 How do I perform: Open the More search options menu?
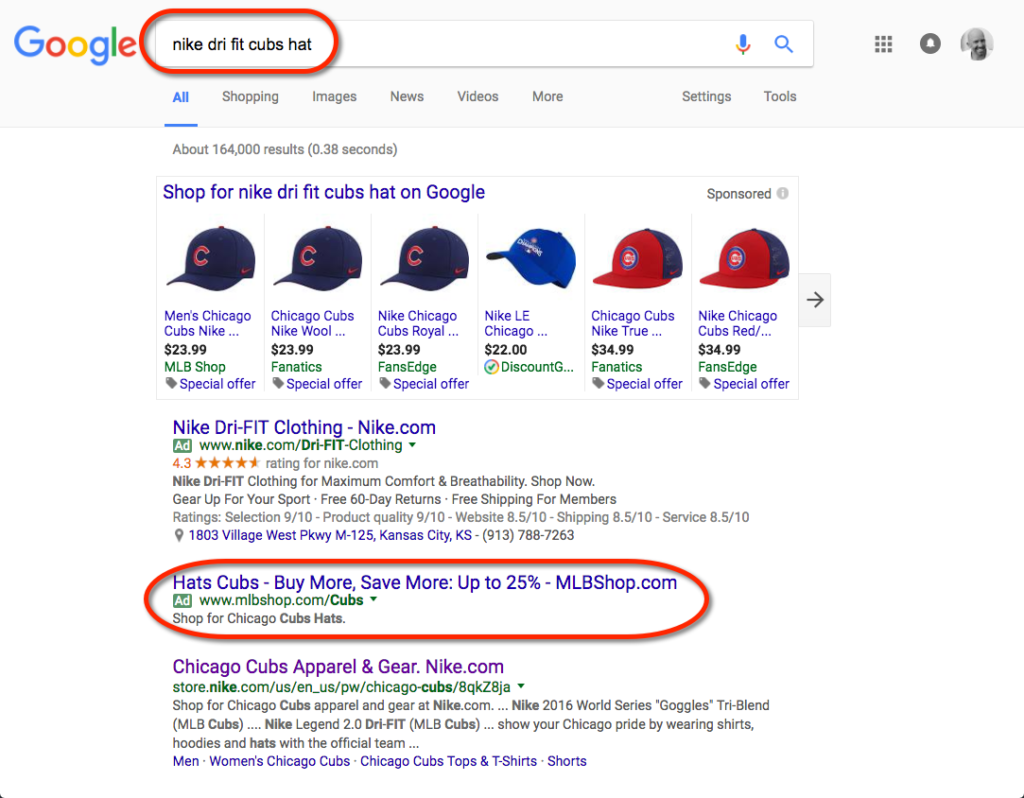[x=547, y=97]
